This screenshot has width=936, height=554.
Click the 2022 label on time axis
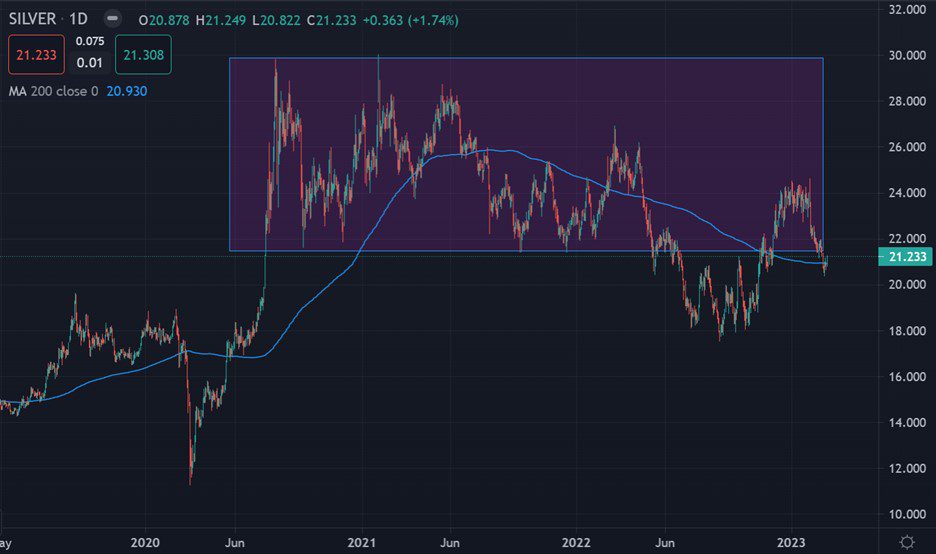coord(576,543)
